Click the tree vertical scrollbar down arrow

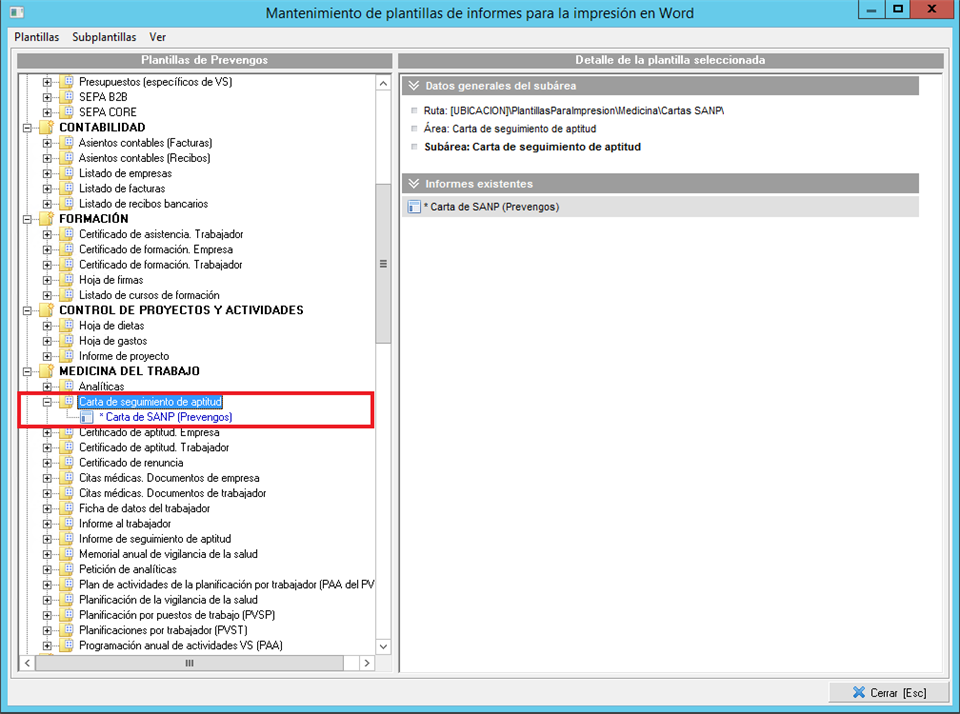[x=382, y=647]
